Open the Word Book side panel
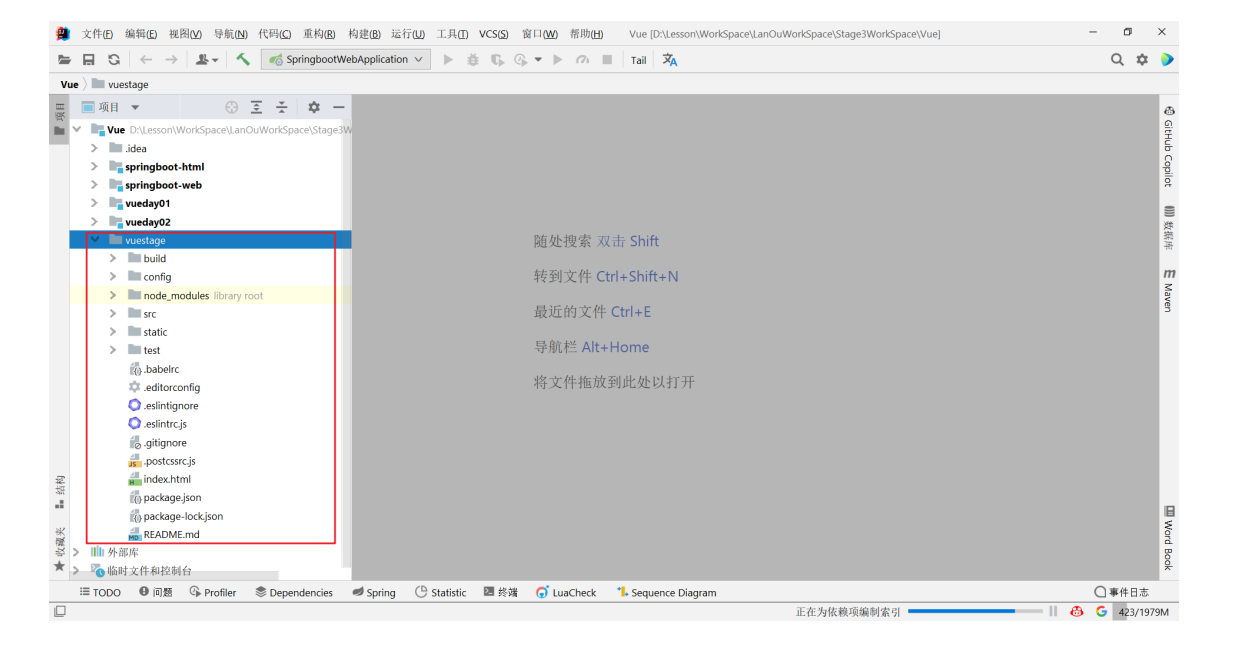This screenshot has width=1233, height=649. pos(1169,537)
